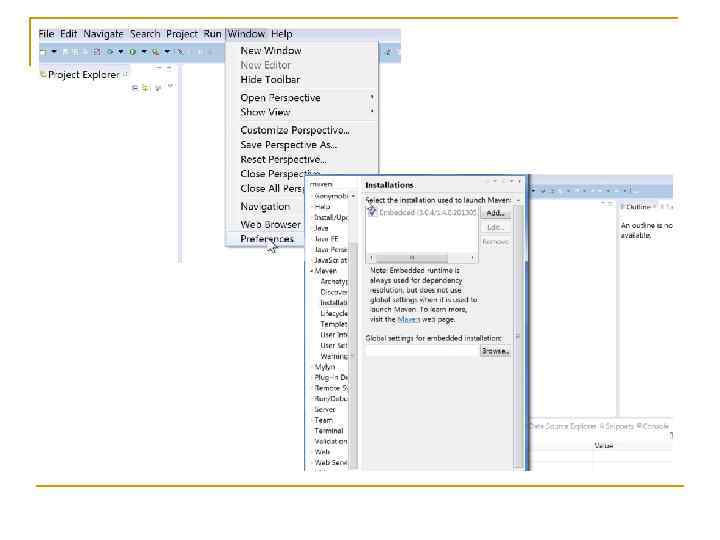The width and height of the screenshot is (720, 540).
Task: Click the green Run toolbar icon
Action: point(133,52)
